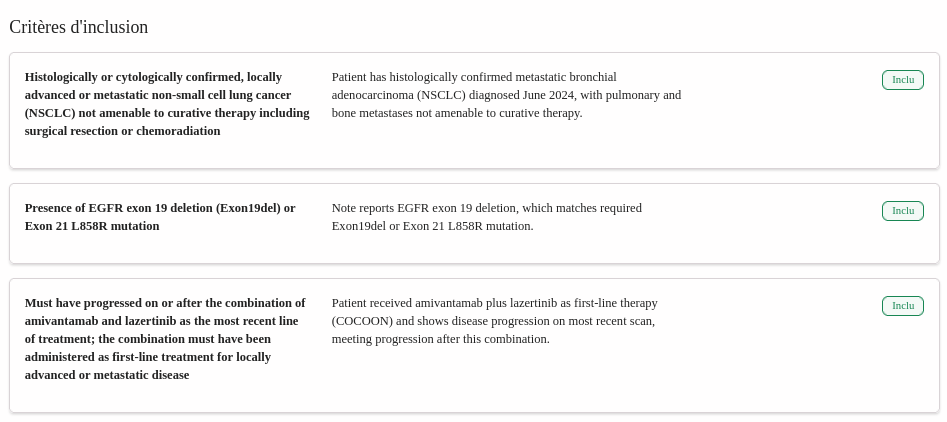
Task: Select the bold amivantamab and lazertinib criterion
Action: pyautogui.click(x=166, y=339)
